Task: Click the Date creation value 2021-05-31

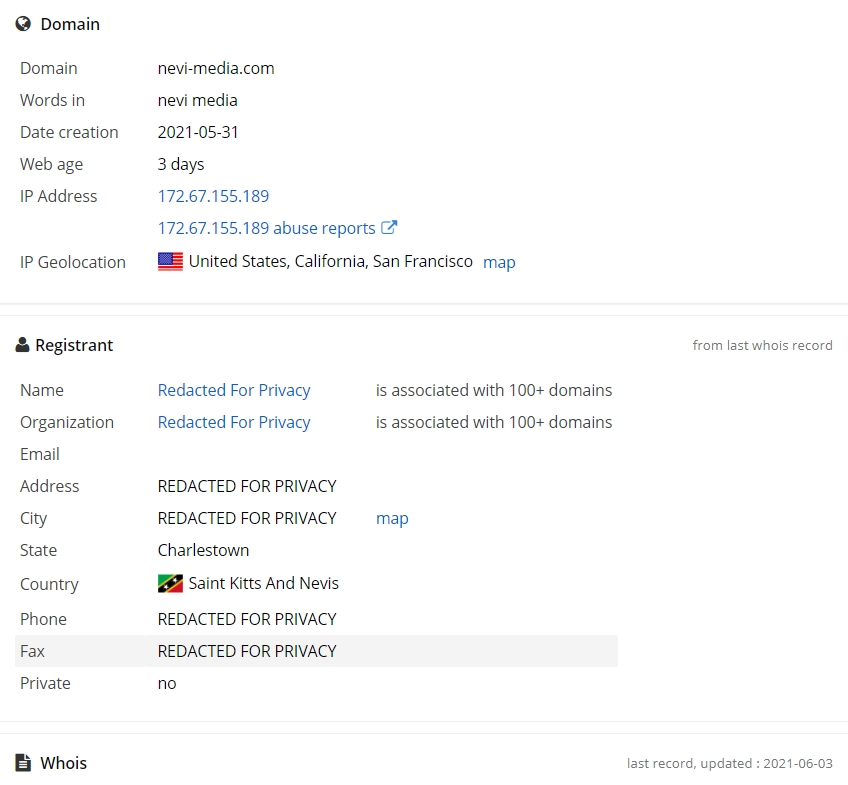Action: pyautogui.click(x=198, y=132)
